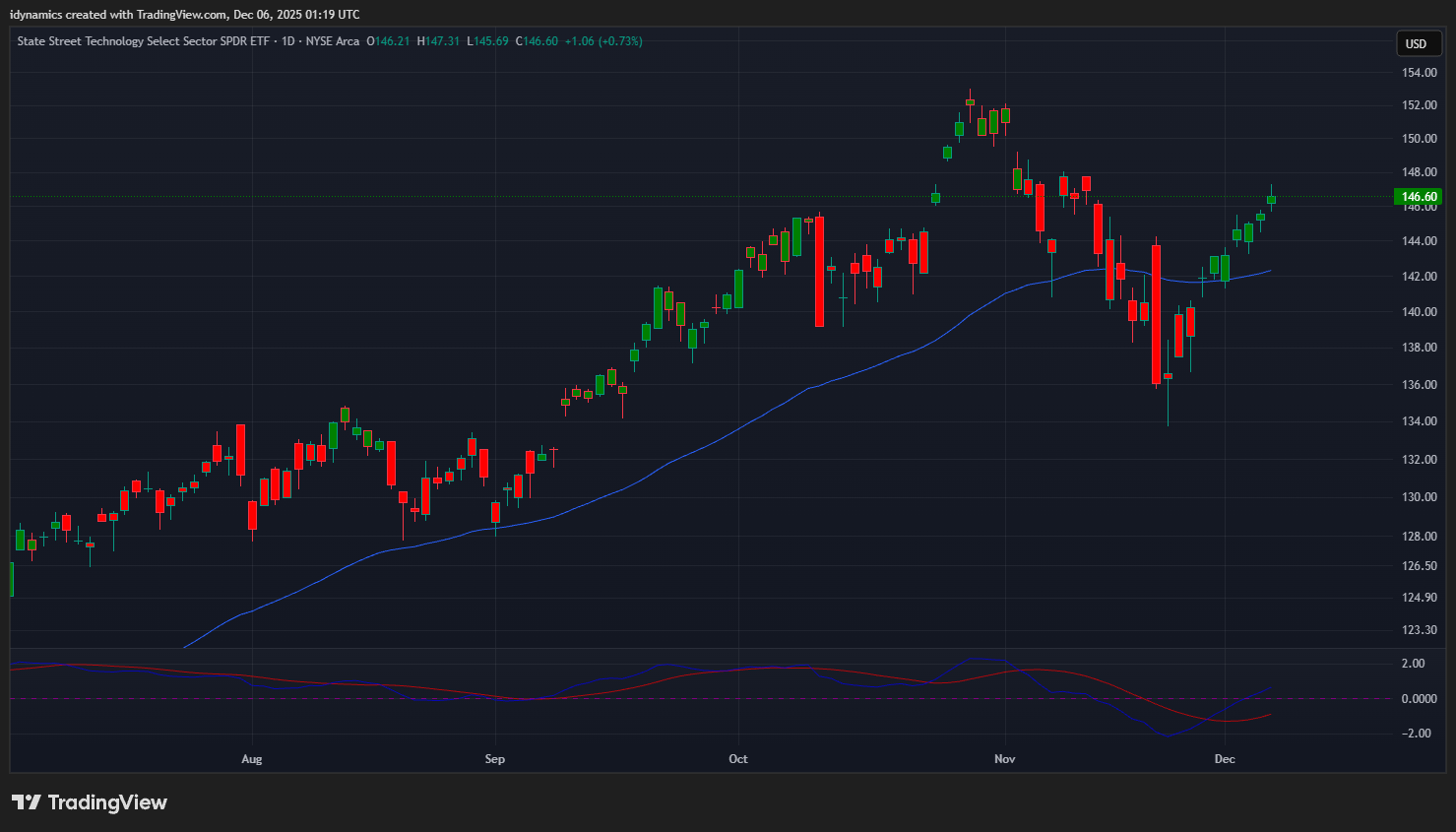Click the 0.0000 indicator scale label

coord(1419,699)
